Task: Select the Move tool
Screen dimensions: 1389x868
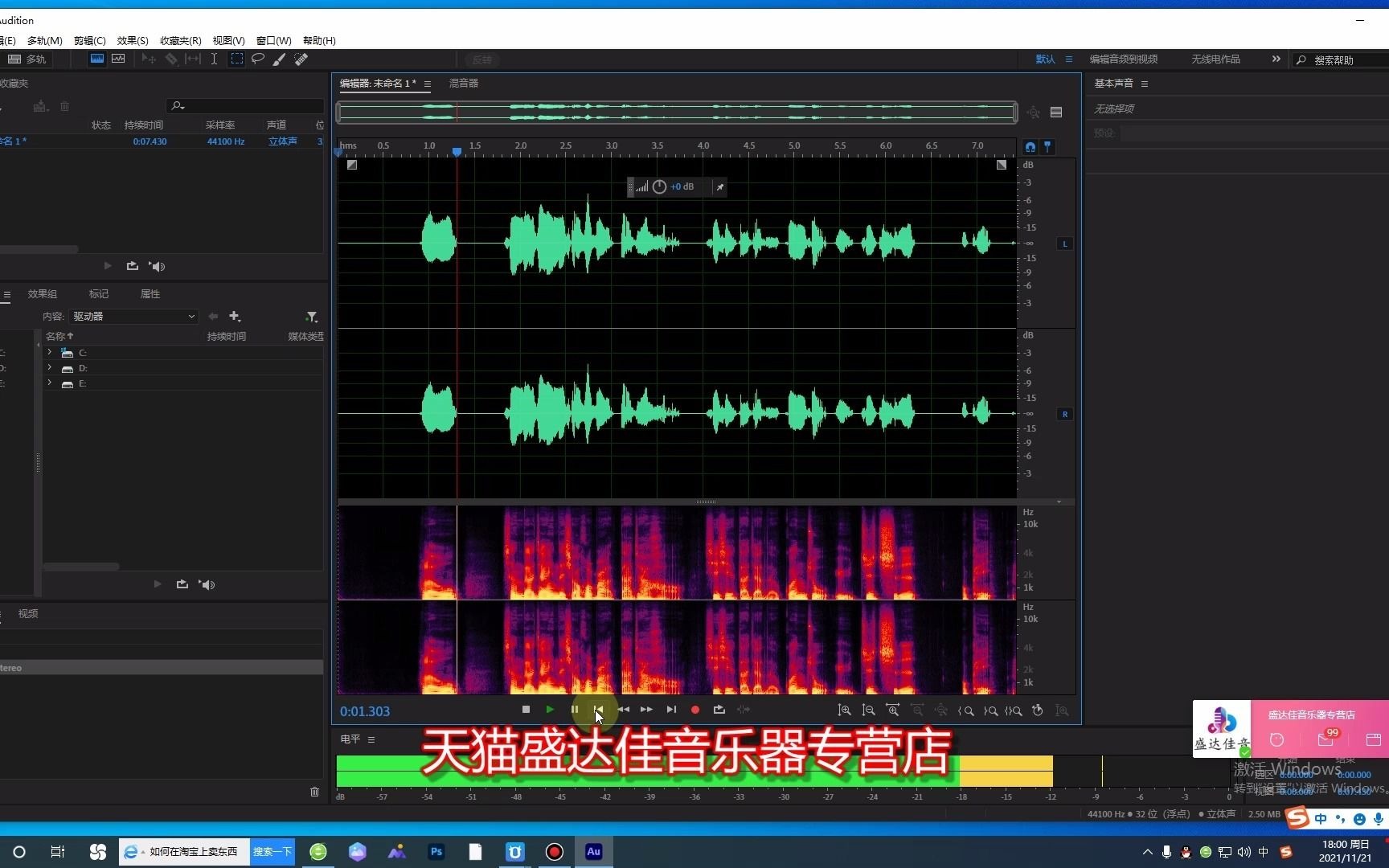Action: coord(148,59)
